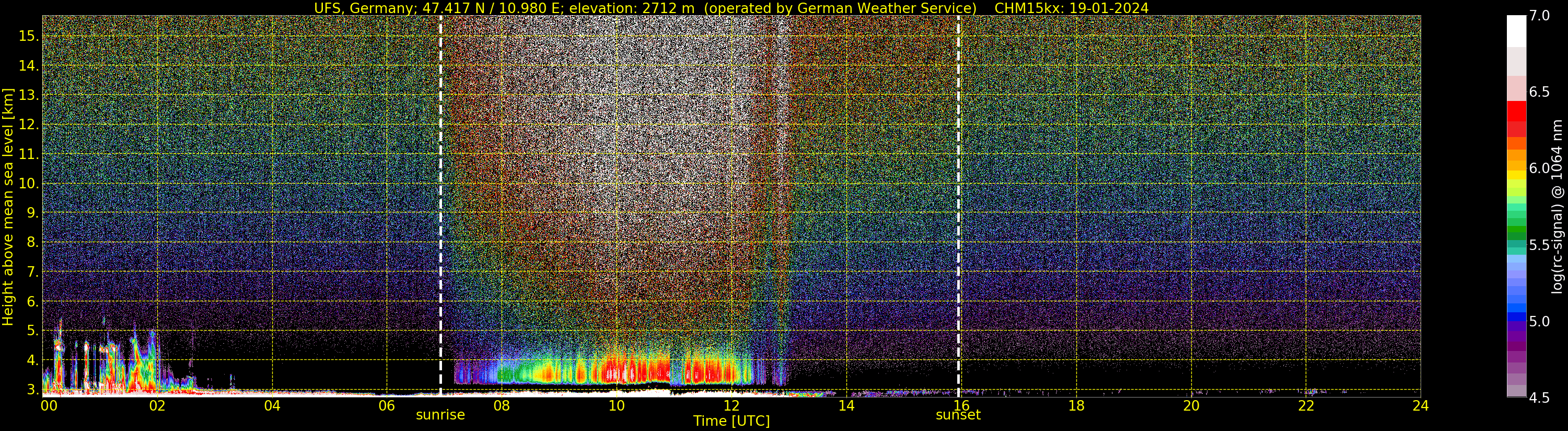Click the white dashed sunrise line marker
Screen dimensions: 1568x431
coord(440,206)
